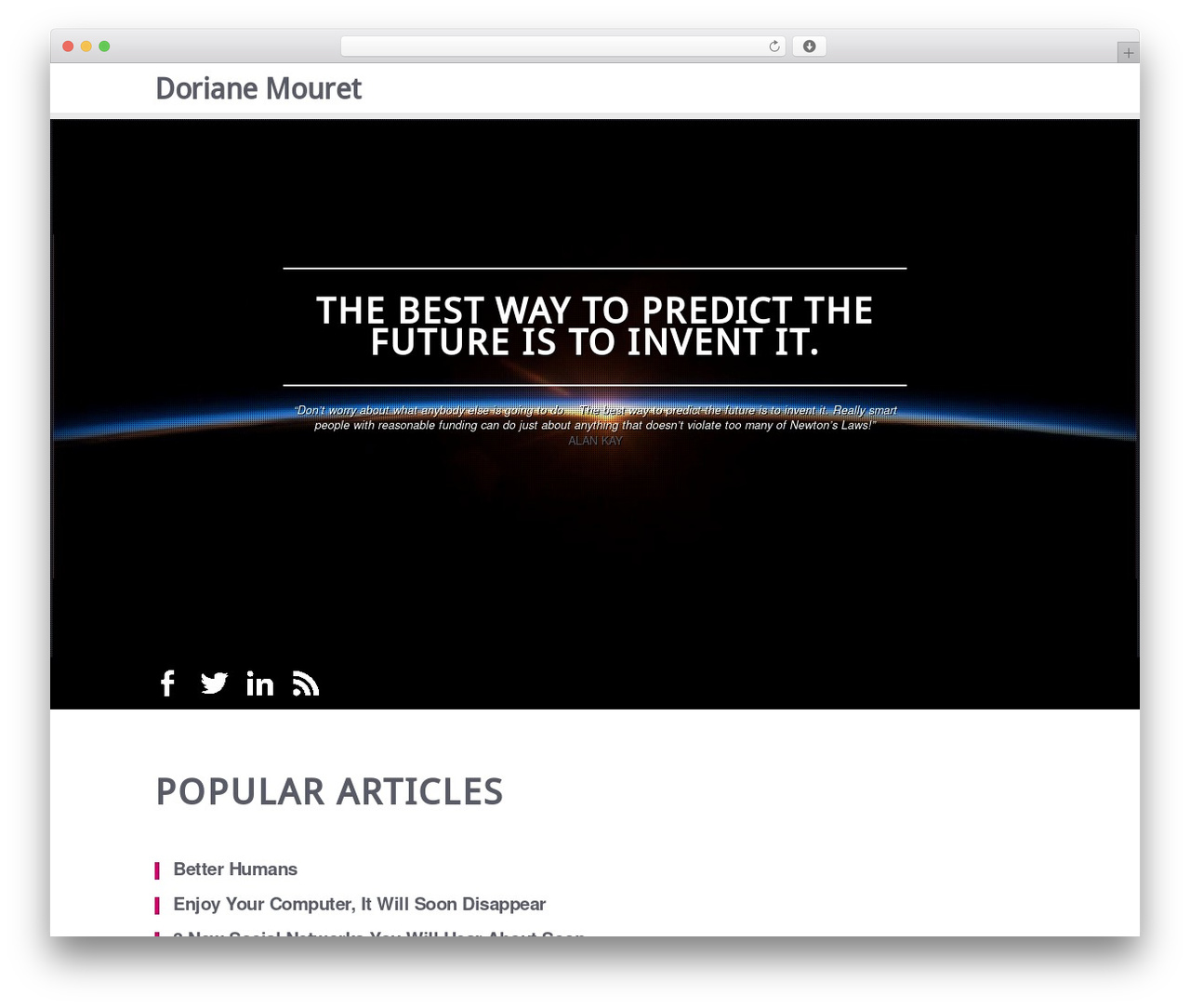Click the Alan Kay attribution text
Viewport: 1190px width, 1008px height.
click(595, 441)
